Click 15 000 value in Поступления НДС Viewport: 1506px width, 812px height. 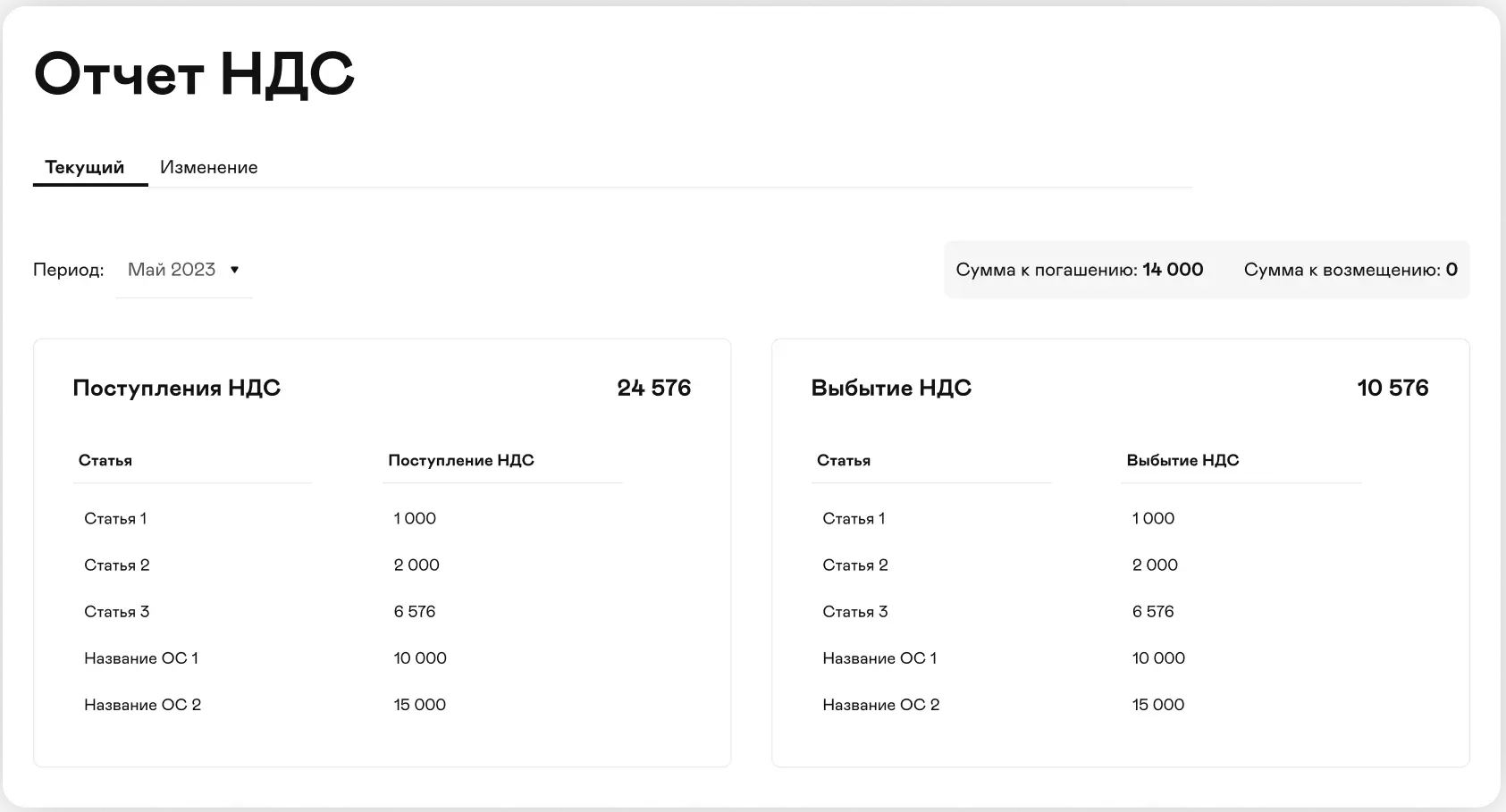coord(420,705)
